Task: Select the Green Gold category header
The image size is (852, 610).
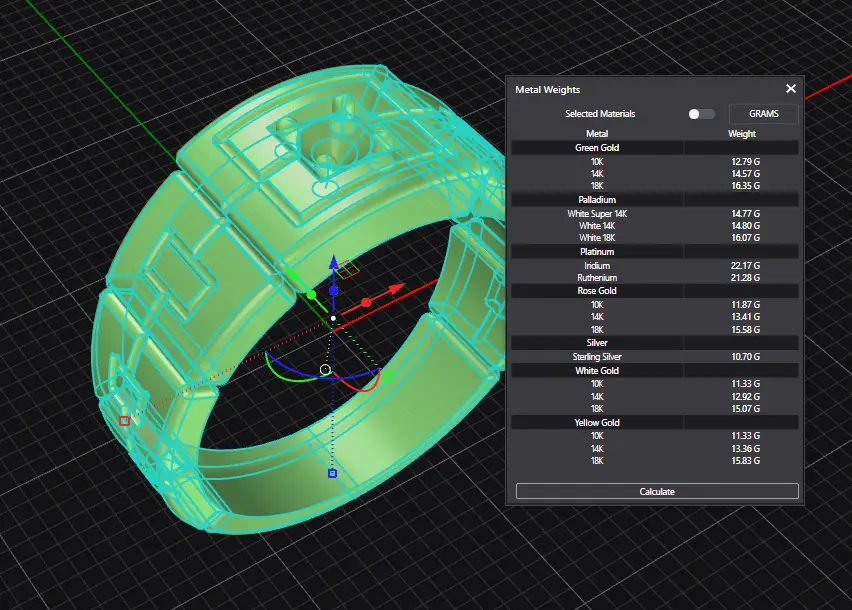Action: [597, 148]
